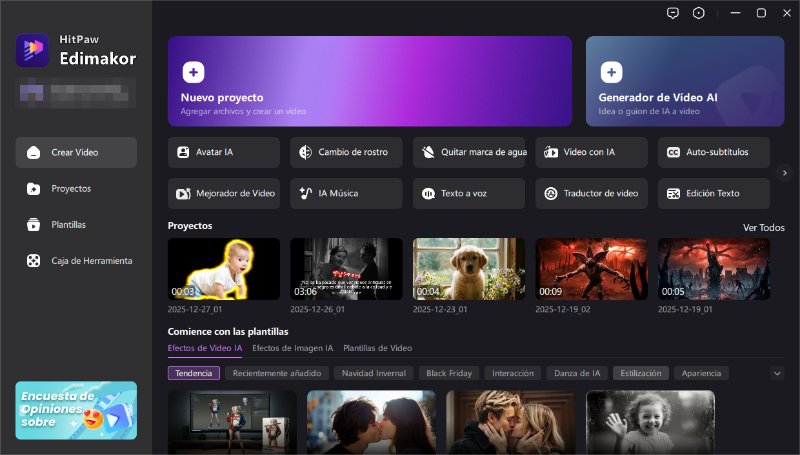Image resolution: width=800 pixels, height=455 pixels.
Task: Start the Mejorador de Video tool
Action: coord(224,193)
